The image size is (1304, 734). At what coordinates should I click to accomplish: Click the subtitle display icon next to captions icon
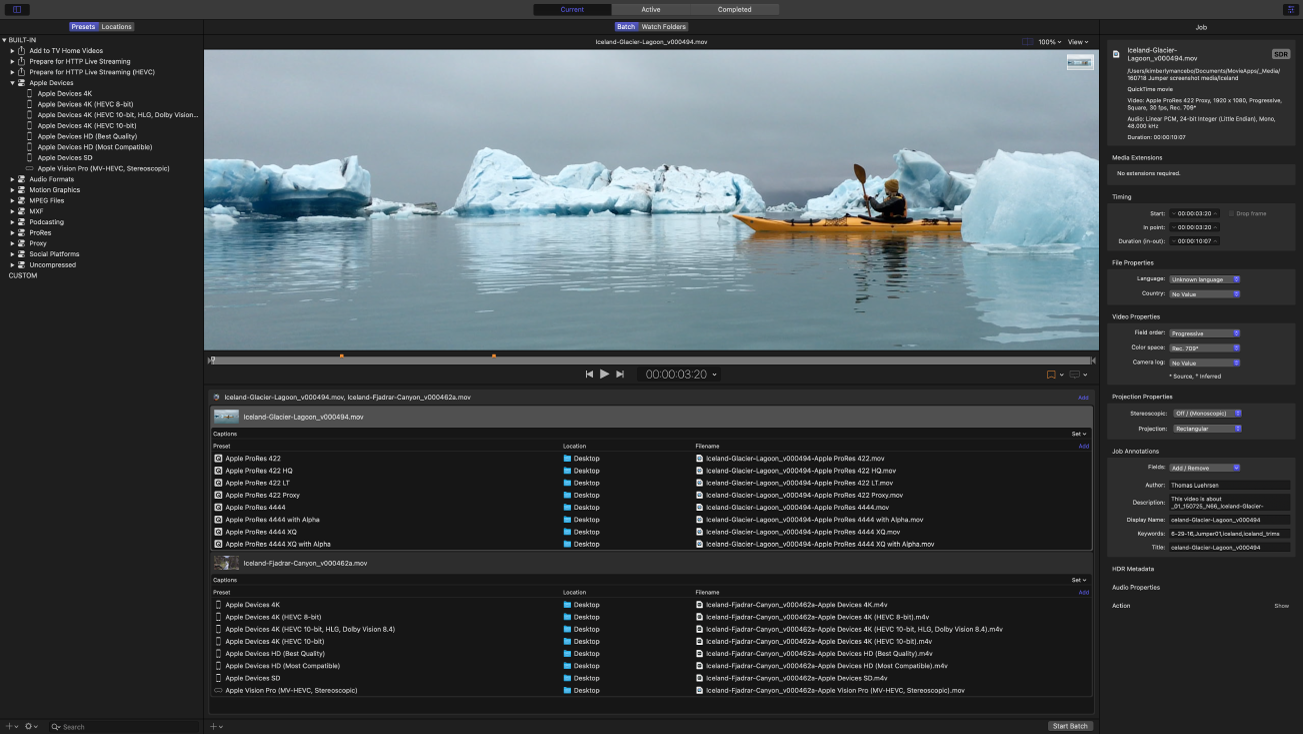point(1076,373)
